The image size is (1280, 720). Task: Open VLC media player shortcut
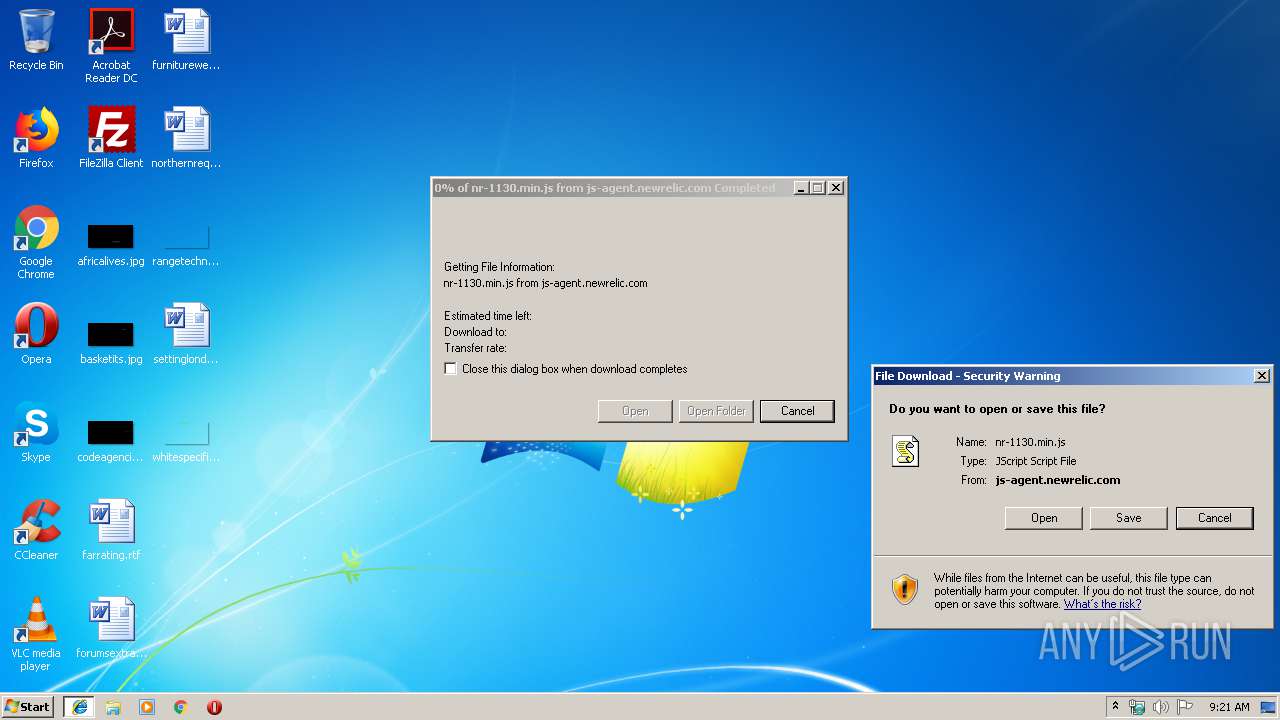(36, 634)
